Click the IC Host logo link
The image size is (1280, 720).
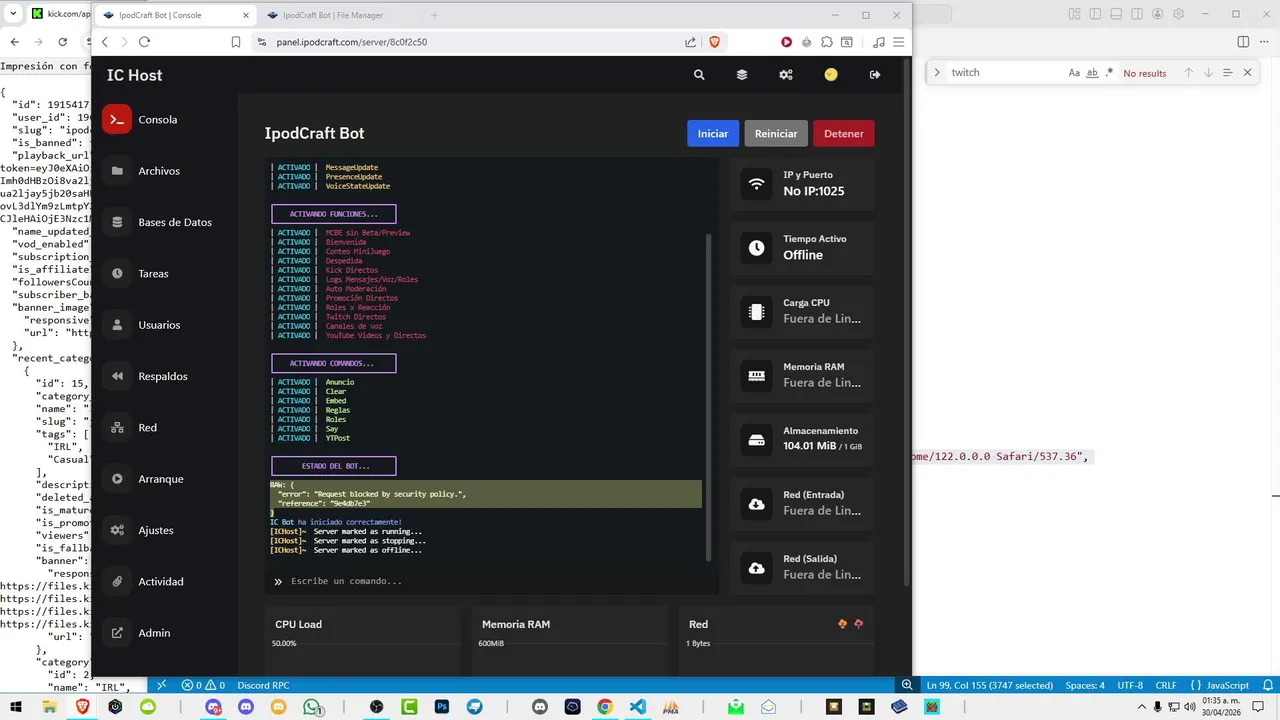point(134,75)
